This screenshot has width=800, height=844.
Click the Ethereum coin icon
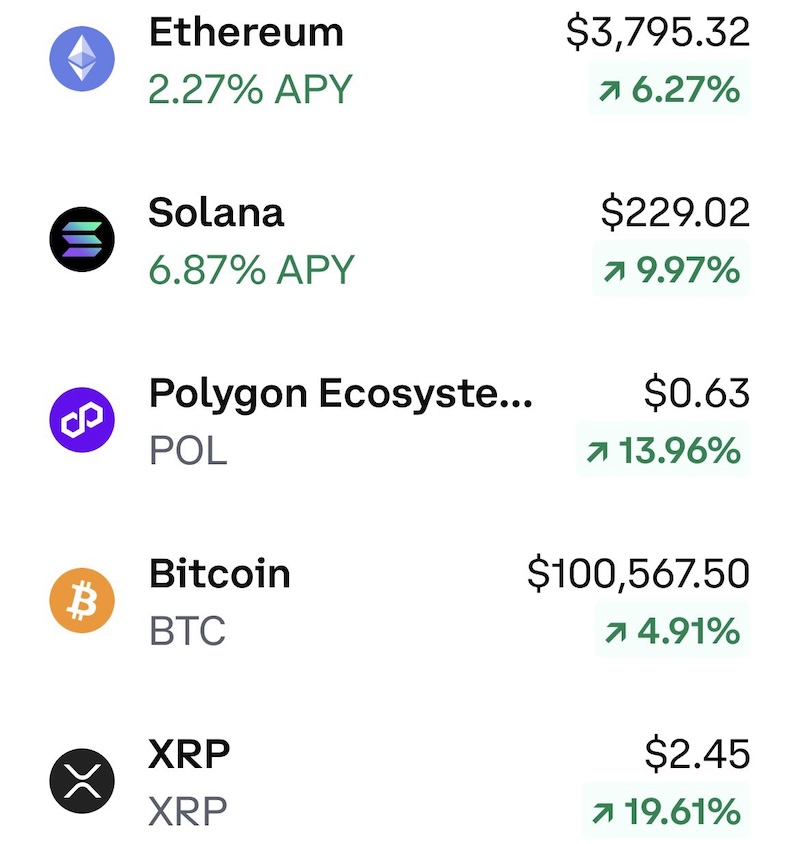tap(82, 60)
